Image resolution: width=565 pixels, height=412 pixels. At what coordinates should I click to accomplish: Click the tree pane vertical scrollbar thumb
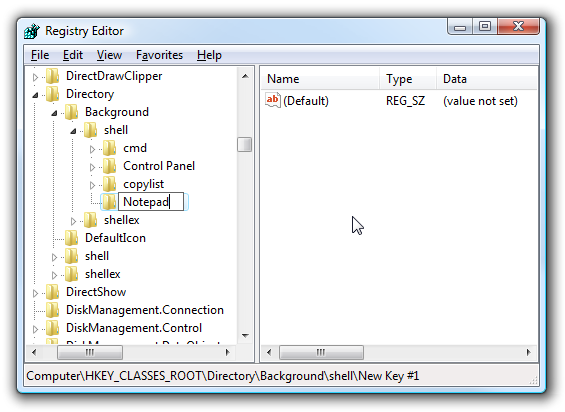pyautogui.click(x=245, y=145)
